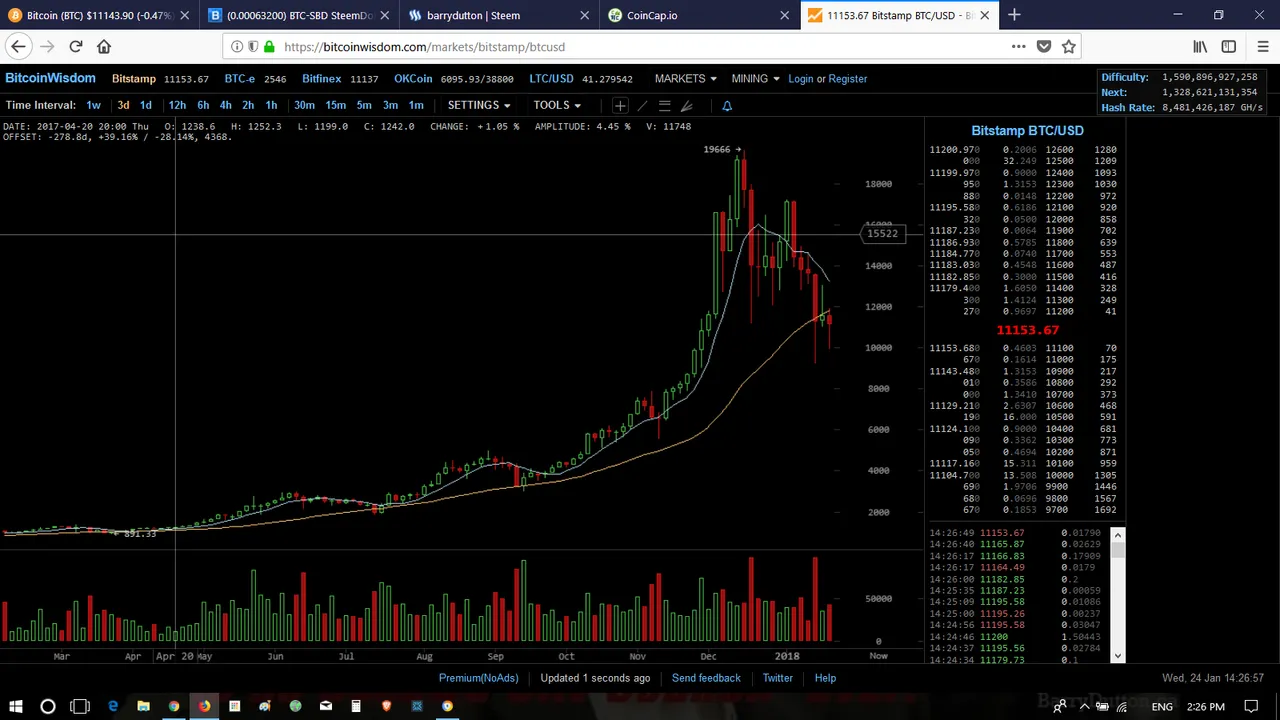The height and width of the screenshot is (720, 1280).
Task: Go to the browser home page
Action: coord(104,47)
